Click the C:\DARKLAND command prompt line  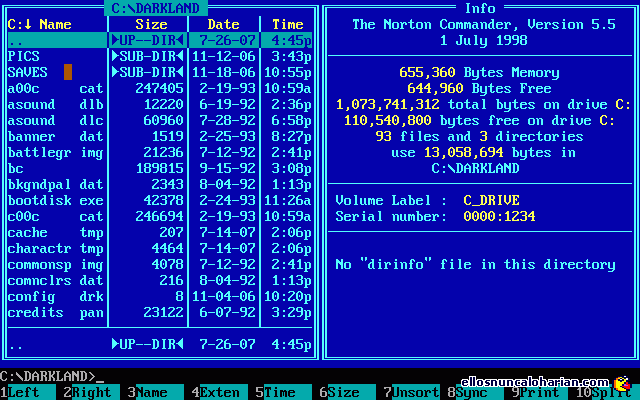tap(50, 377)
